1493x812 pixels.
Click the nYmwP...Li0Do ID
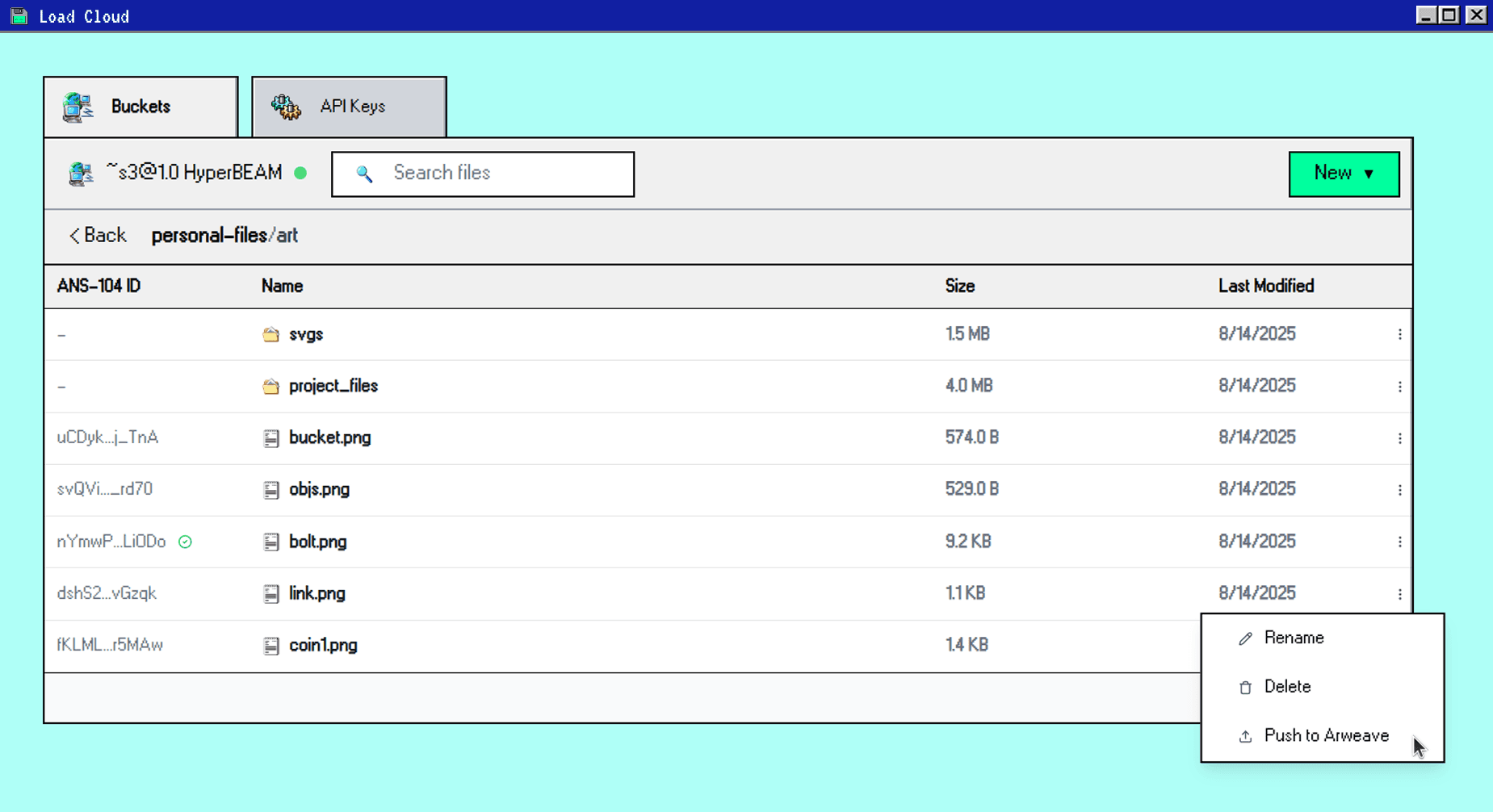[111, 542]
